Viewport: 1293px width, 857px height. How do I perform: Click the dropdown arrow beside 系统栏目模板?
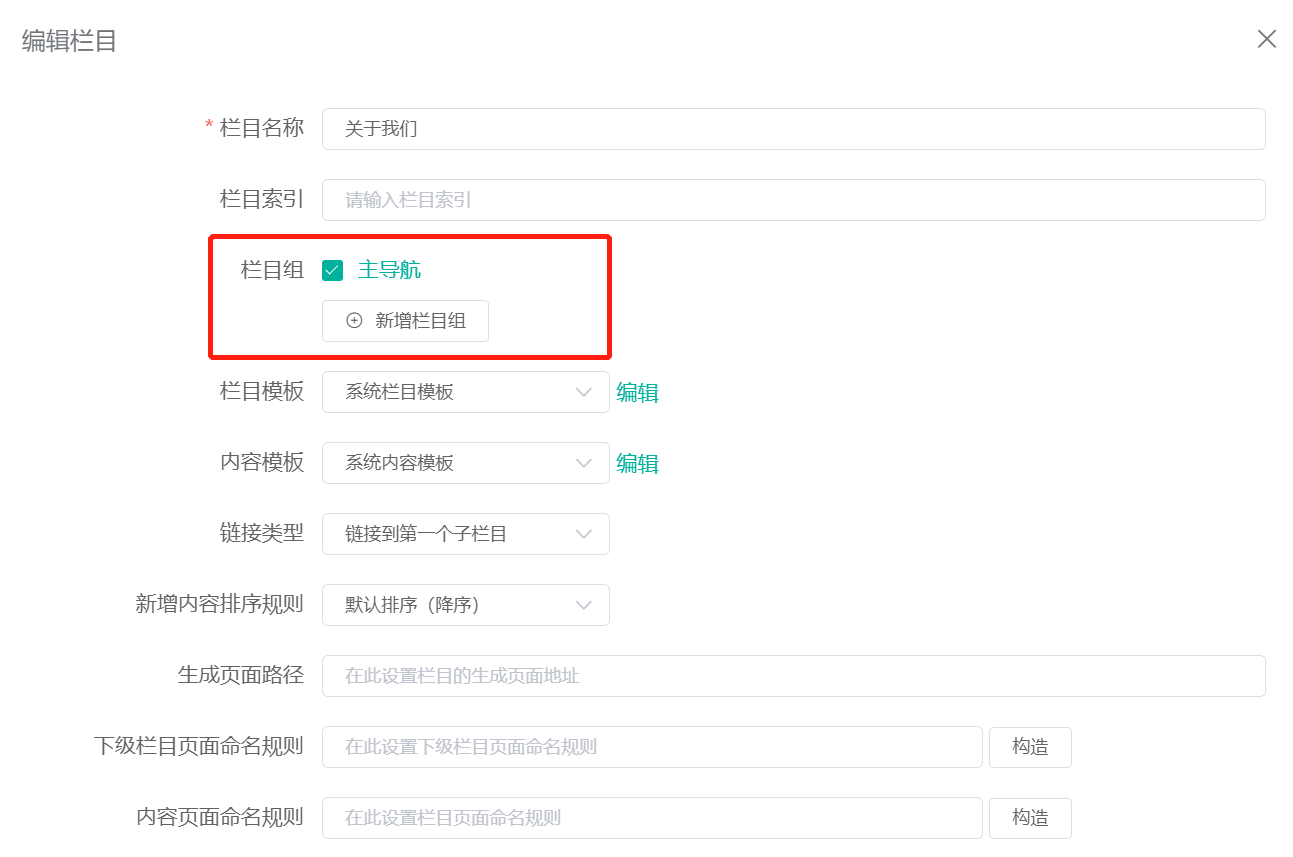[x=586, y=392]
